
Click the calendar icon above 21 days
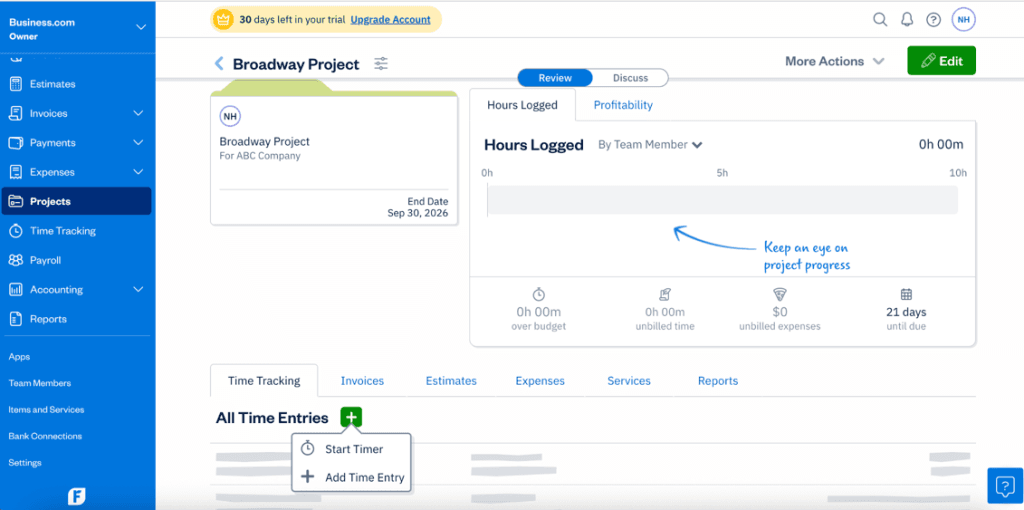[906, 295]
